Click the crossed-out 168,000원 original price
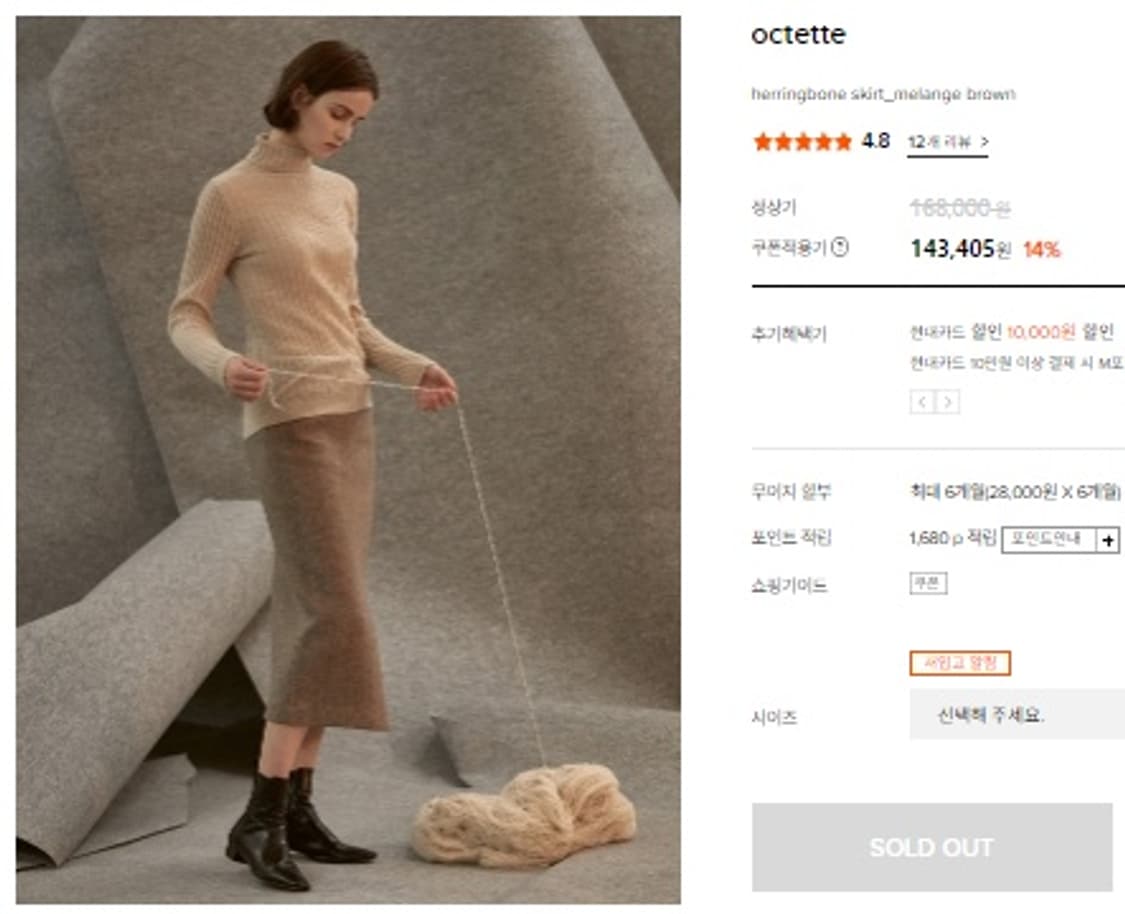The image size is (1125, 914). (959, 207)
